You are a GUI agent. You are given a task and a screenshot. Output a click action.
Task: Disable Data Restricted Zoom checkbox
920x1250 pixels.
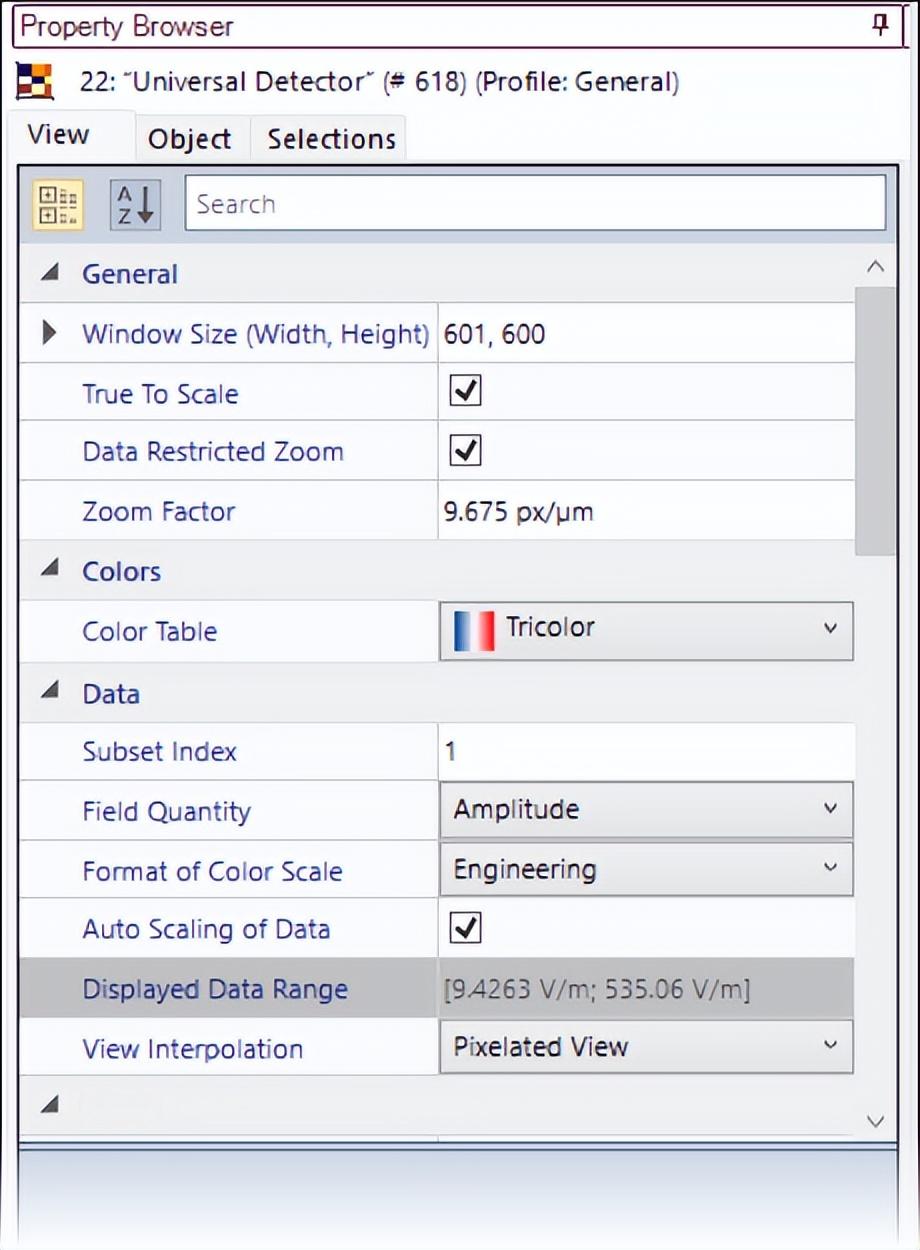click(466, 451)
